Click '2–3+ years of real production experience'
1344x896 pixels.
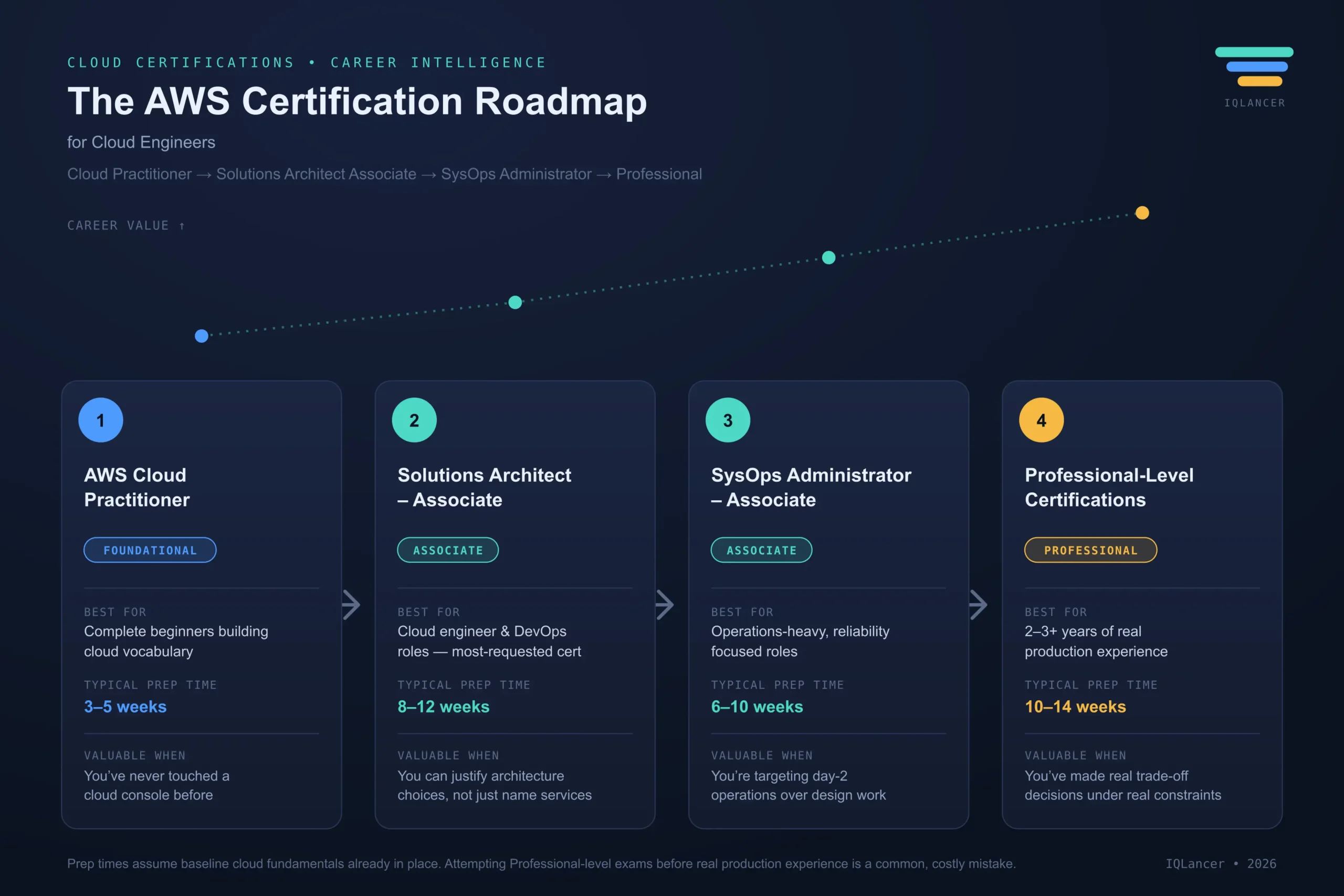coord(1096,641)
